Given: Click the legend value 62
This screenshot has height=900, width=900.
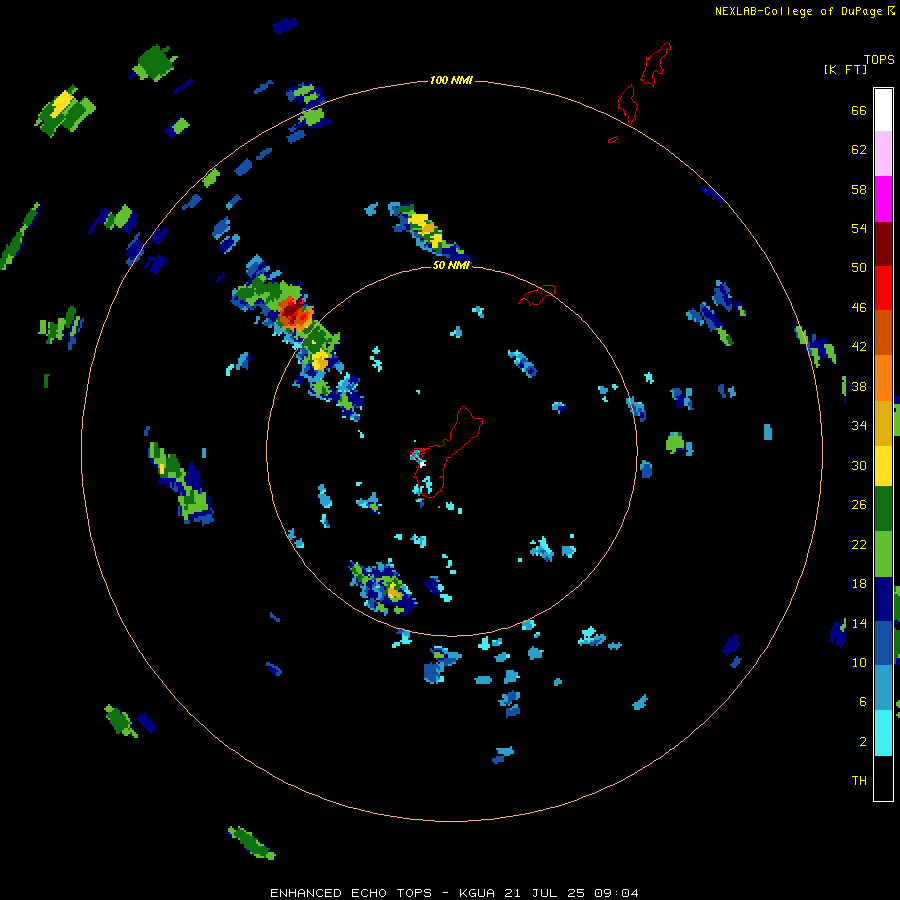Looking at the screenshot, I should point(859,150).
